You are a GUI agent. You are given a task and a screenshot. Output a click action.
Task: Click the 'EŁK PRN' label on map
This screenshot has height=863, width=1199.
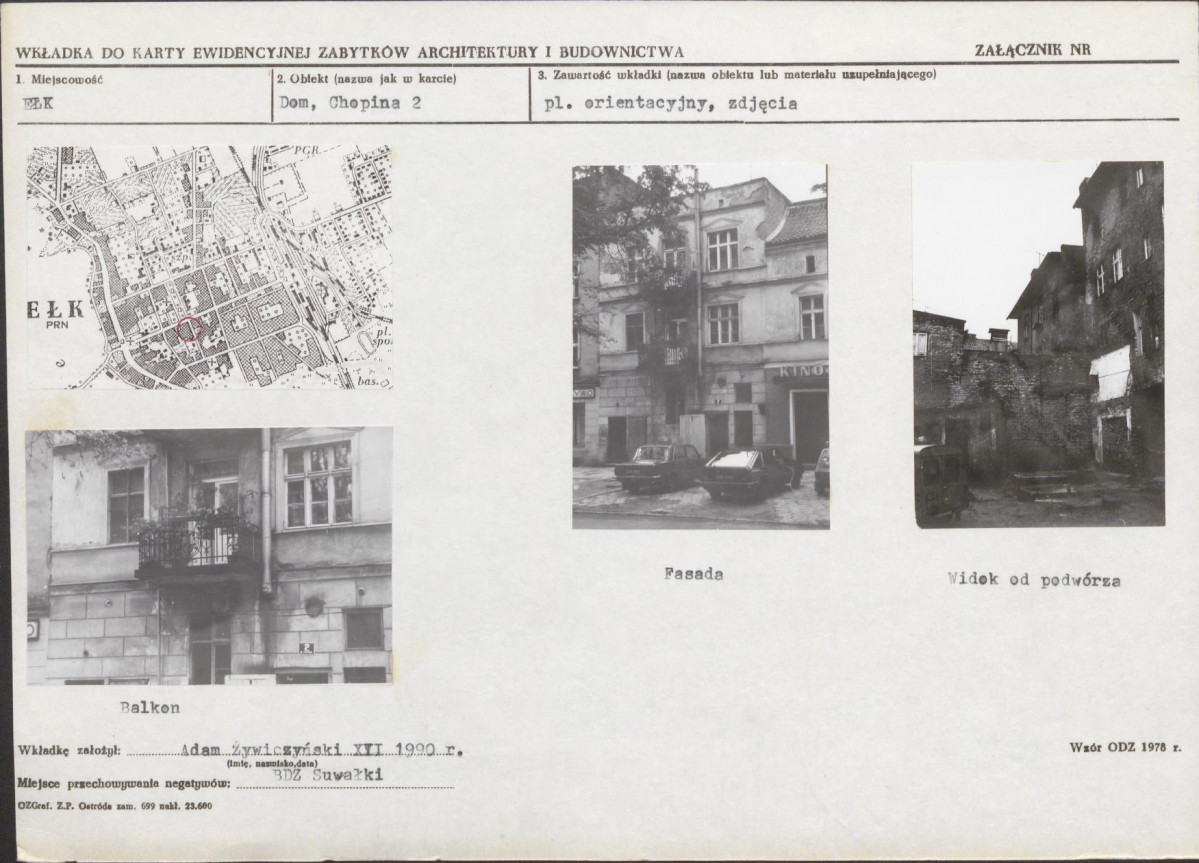57,314
